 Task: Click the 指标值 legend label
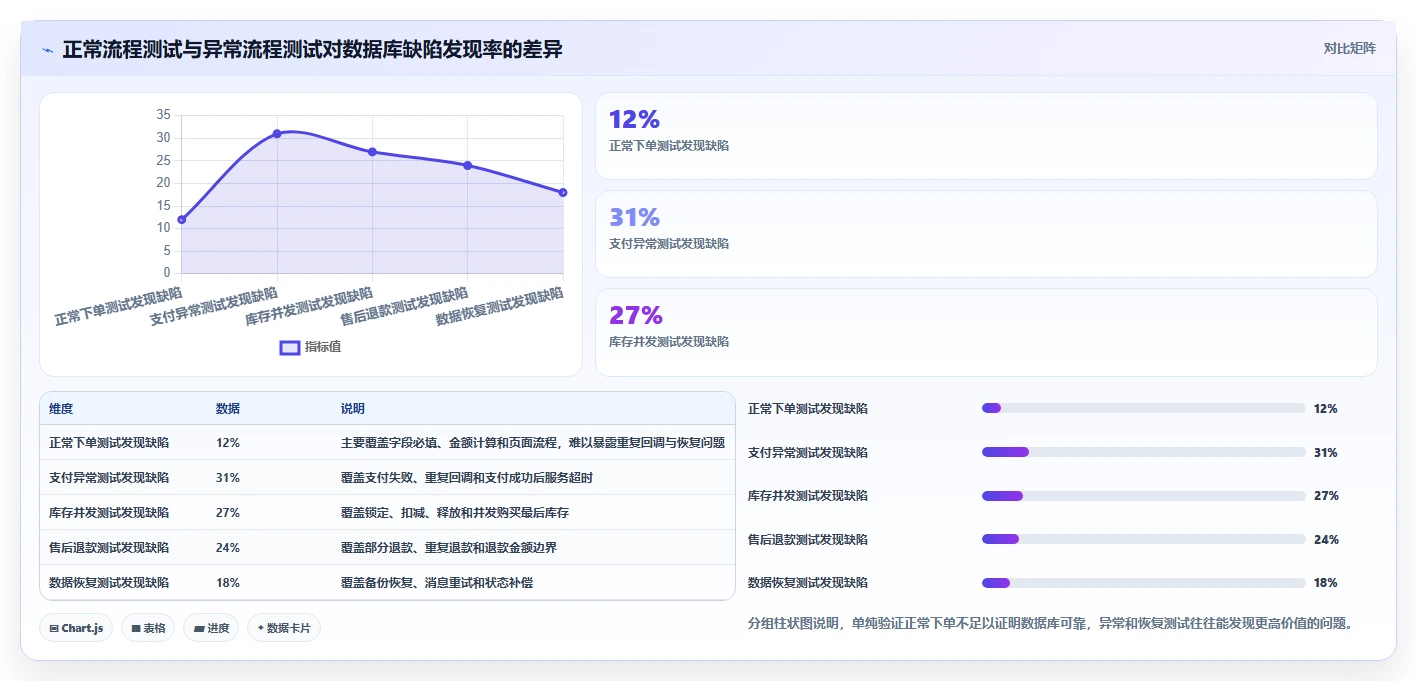pos(323,347)
